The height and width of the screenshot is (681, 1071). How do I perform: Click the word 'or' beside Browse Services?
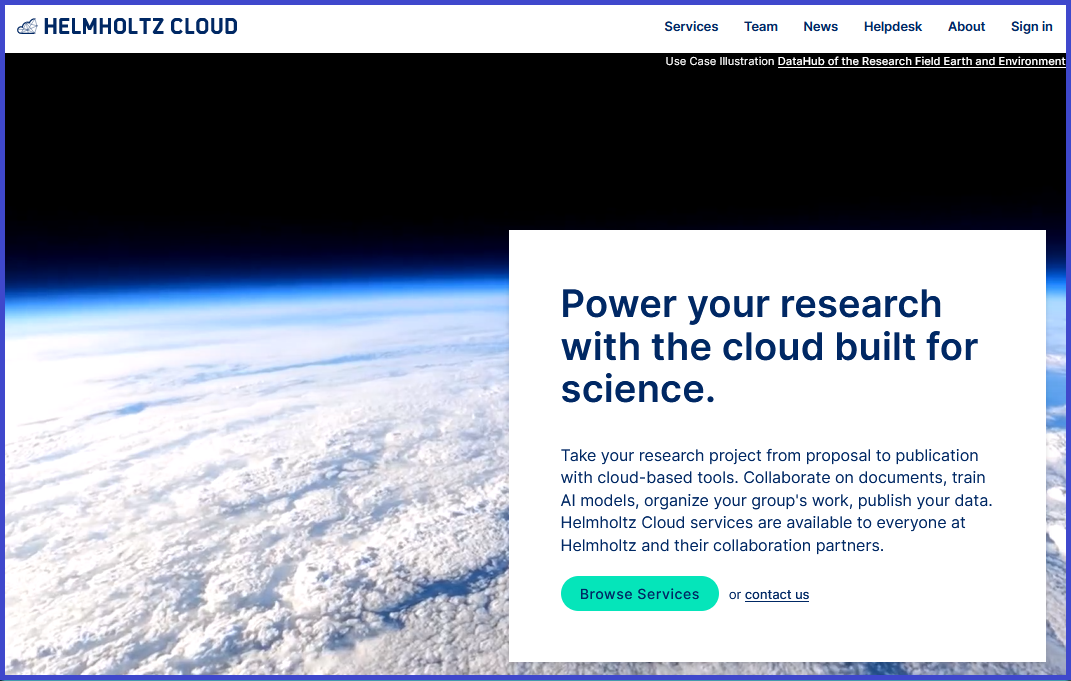[x=735, y=595]
